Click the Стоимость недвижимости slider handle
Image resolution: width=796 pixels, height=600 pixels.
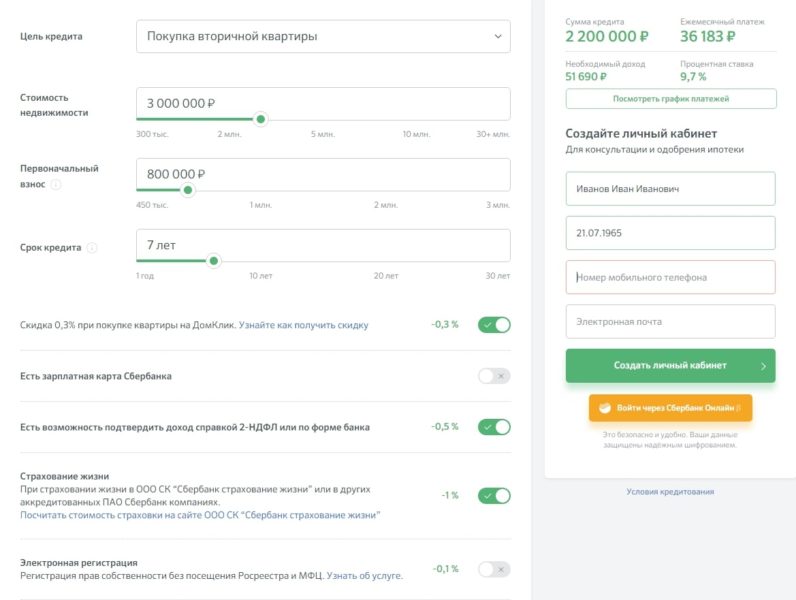click(x=261, y=119)
